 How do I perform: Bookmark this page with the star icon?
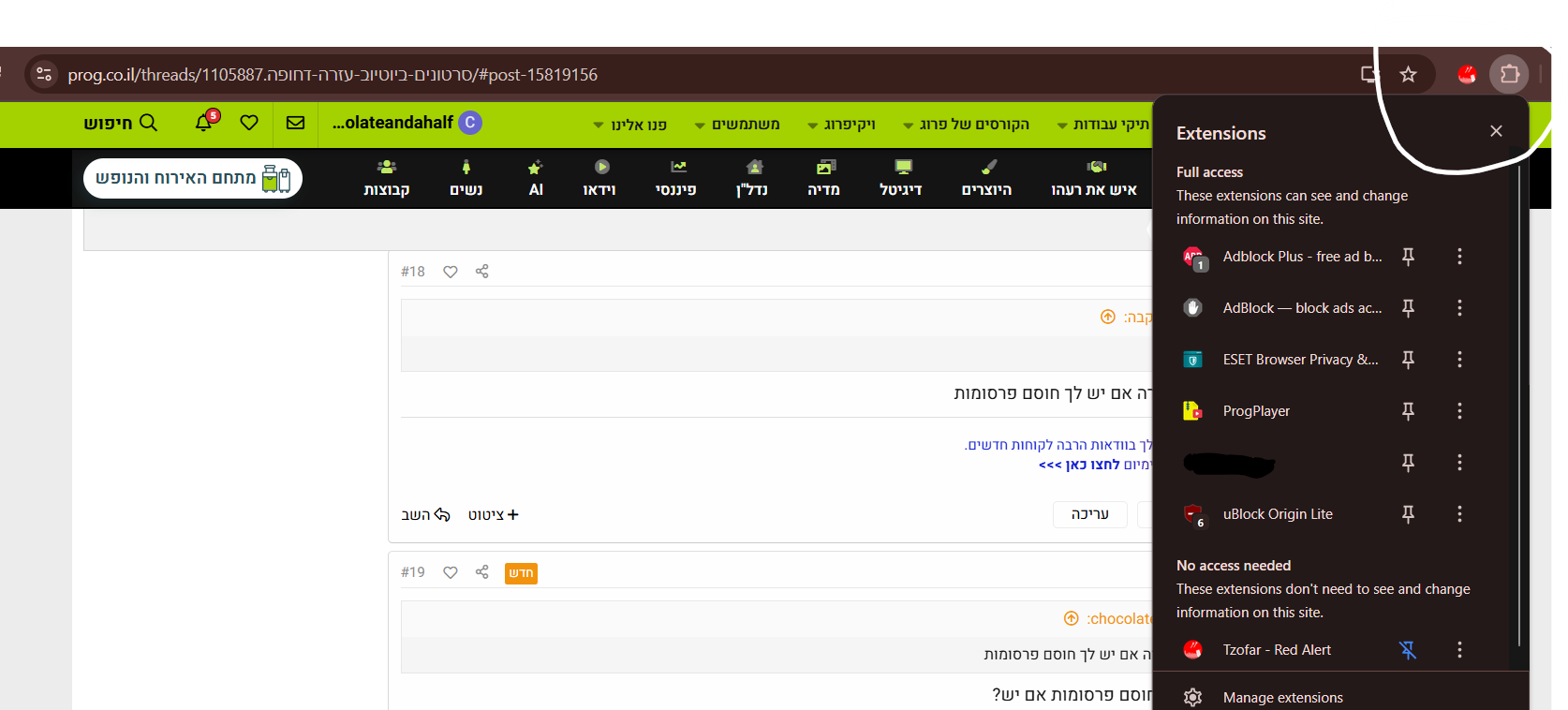point(1408,74)
